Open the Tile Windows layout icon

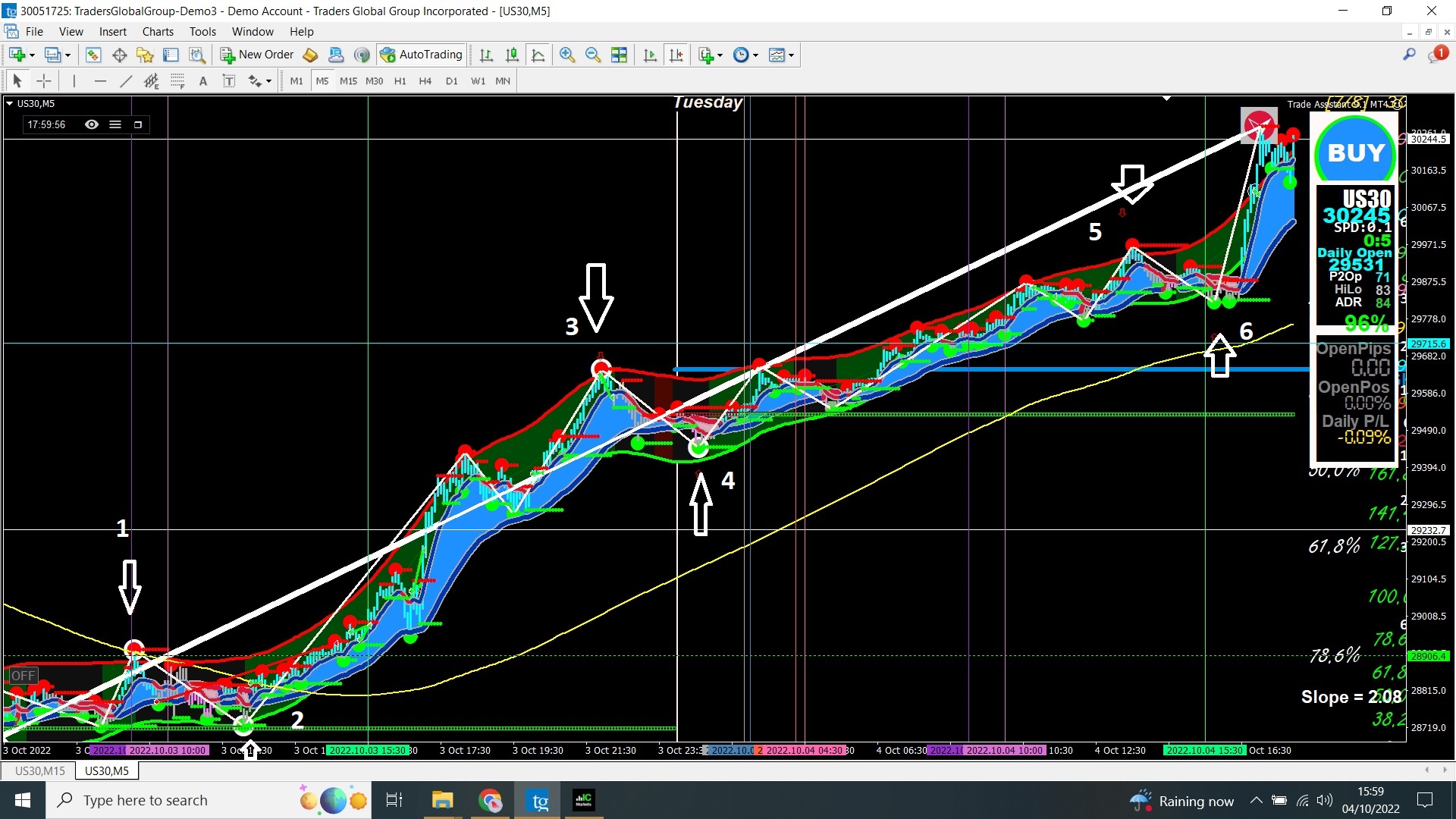[619, 55]
